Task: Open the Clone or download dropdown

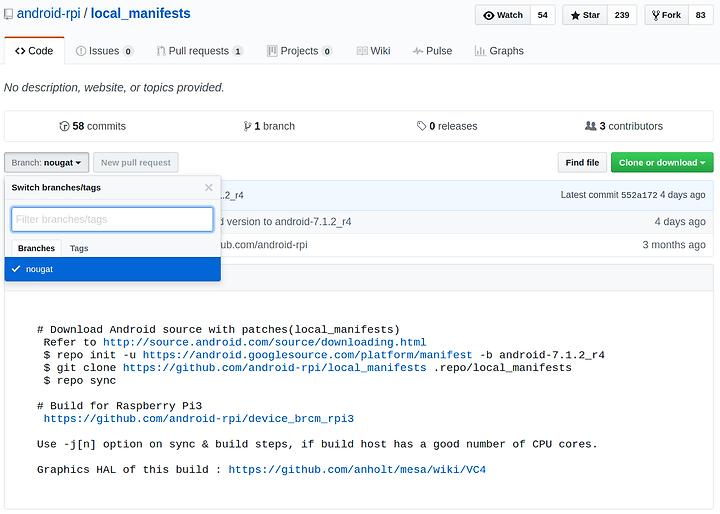Action: [662, 163]
